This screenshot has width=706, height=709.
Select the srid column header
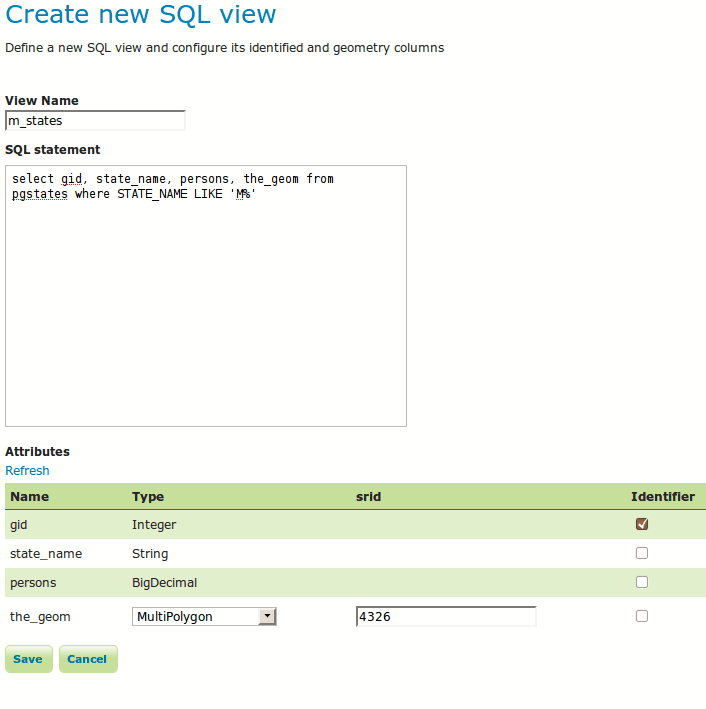point(368,497)
